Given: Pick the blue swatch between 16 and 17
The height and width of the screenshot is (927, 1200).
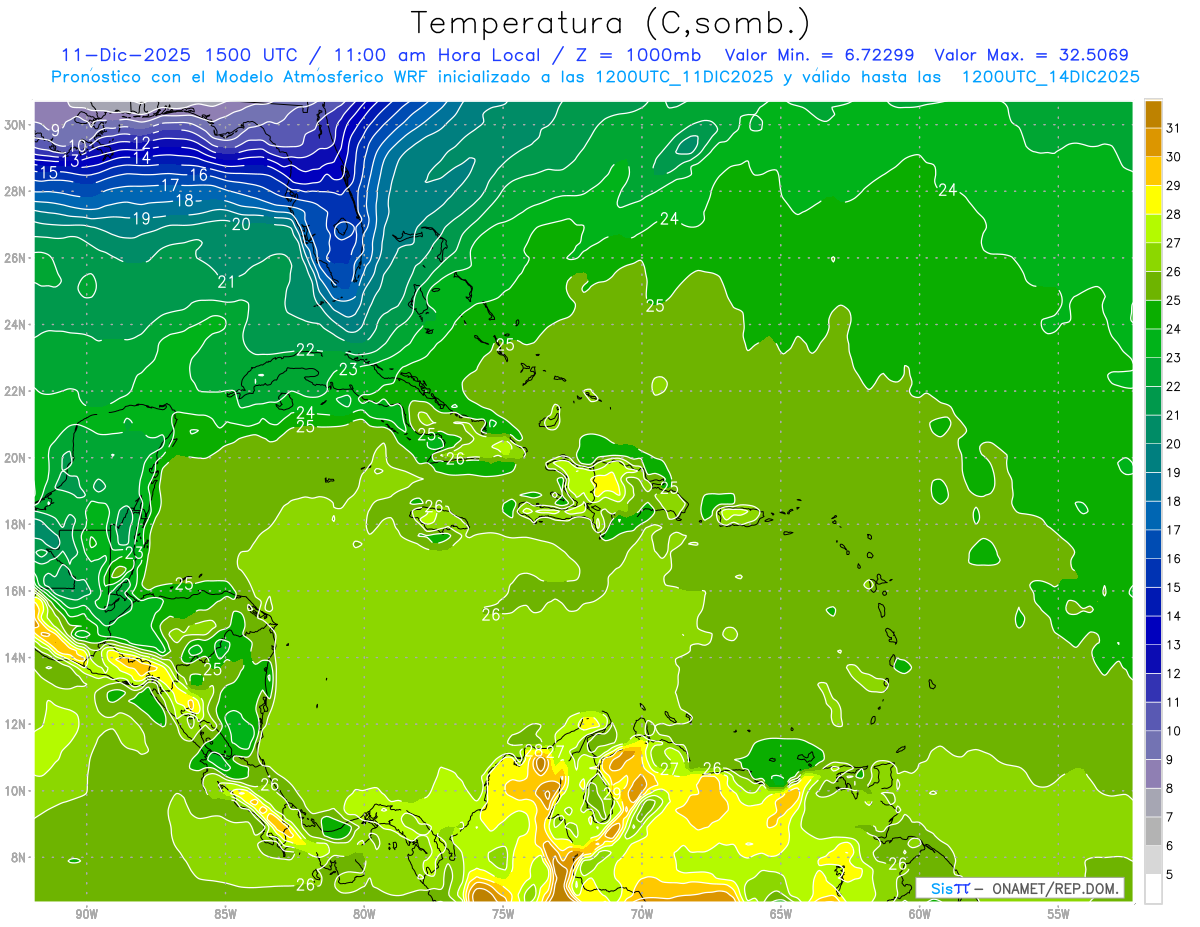Looking at the screenshot, I should click(x=1153, y=544).
